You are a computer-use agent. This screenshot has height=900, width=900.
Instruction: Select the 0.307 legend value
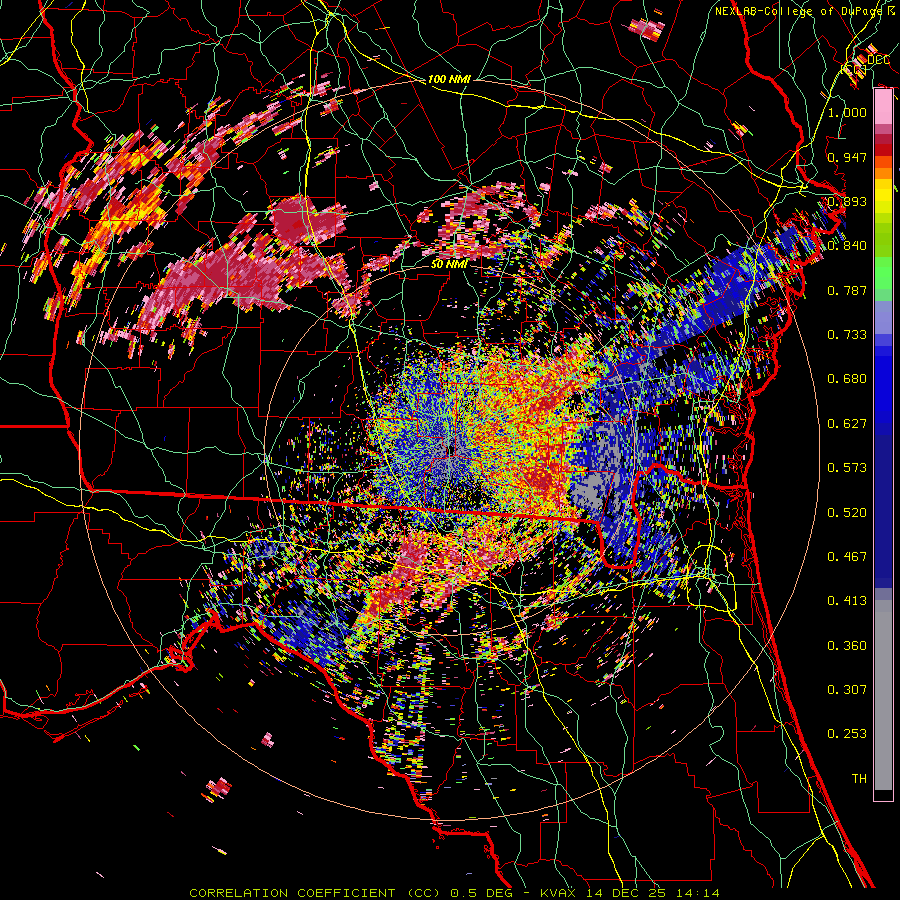[847, 690]
